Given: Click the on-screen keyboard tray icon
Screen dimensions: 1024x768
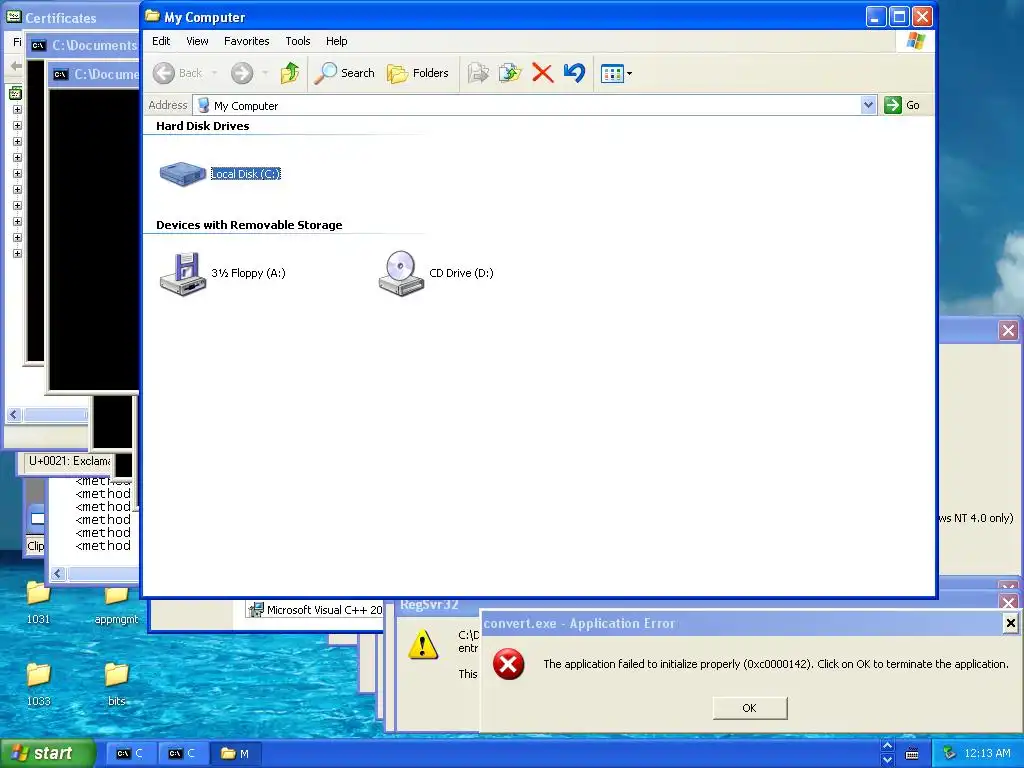Looking at the screenshot, I should point(912,754).
